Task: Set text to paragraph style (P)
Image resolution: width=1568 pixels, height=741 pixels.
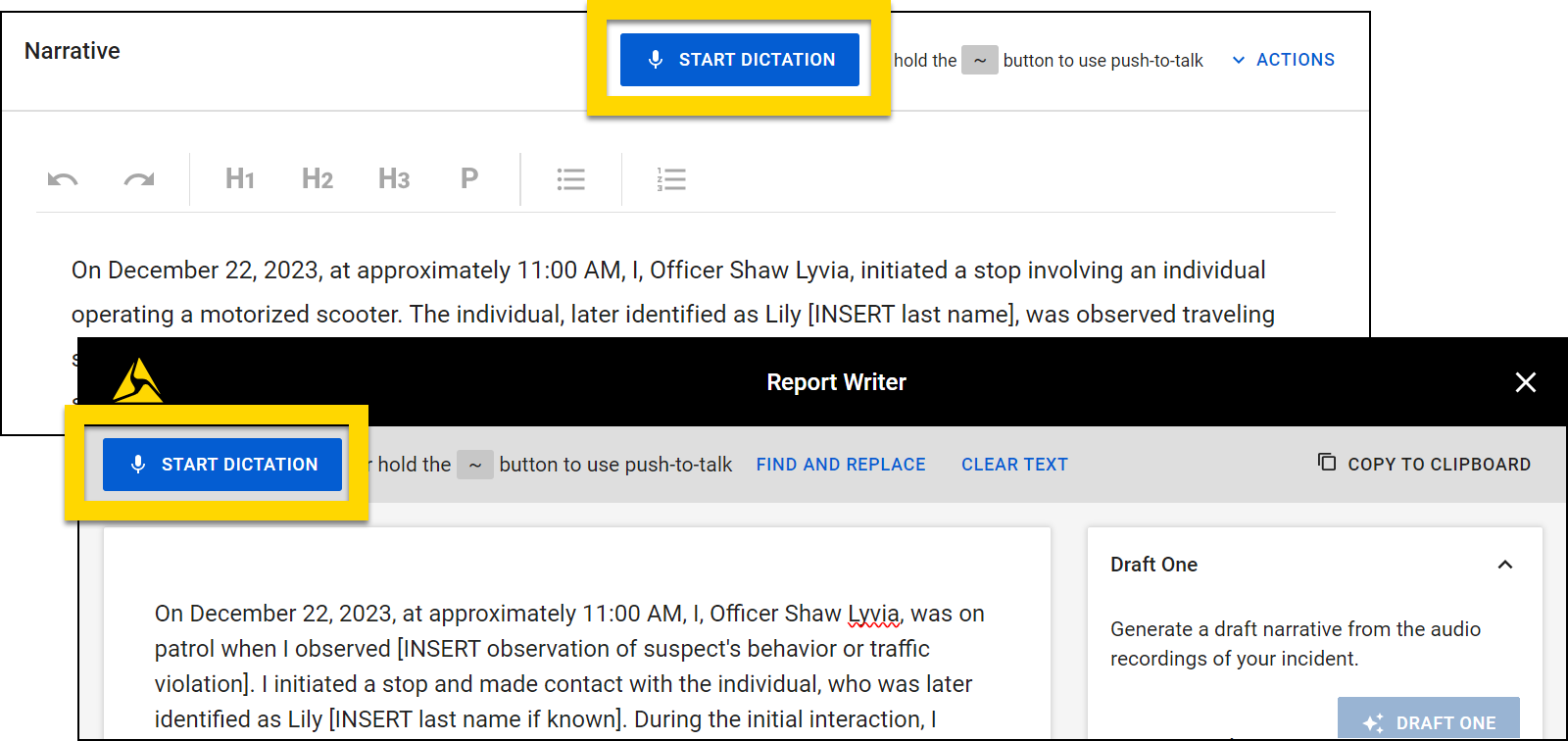Action: pos(469,179)
